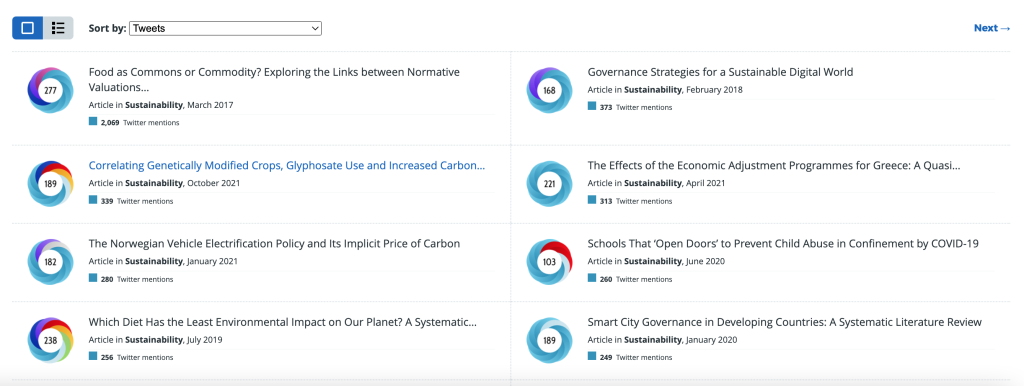This screenshot has height=386, width=1024.
Task: Switch to grid view
Action: 27,28
